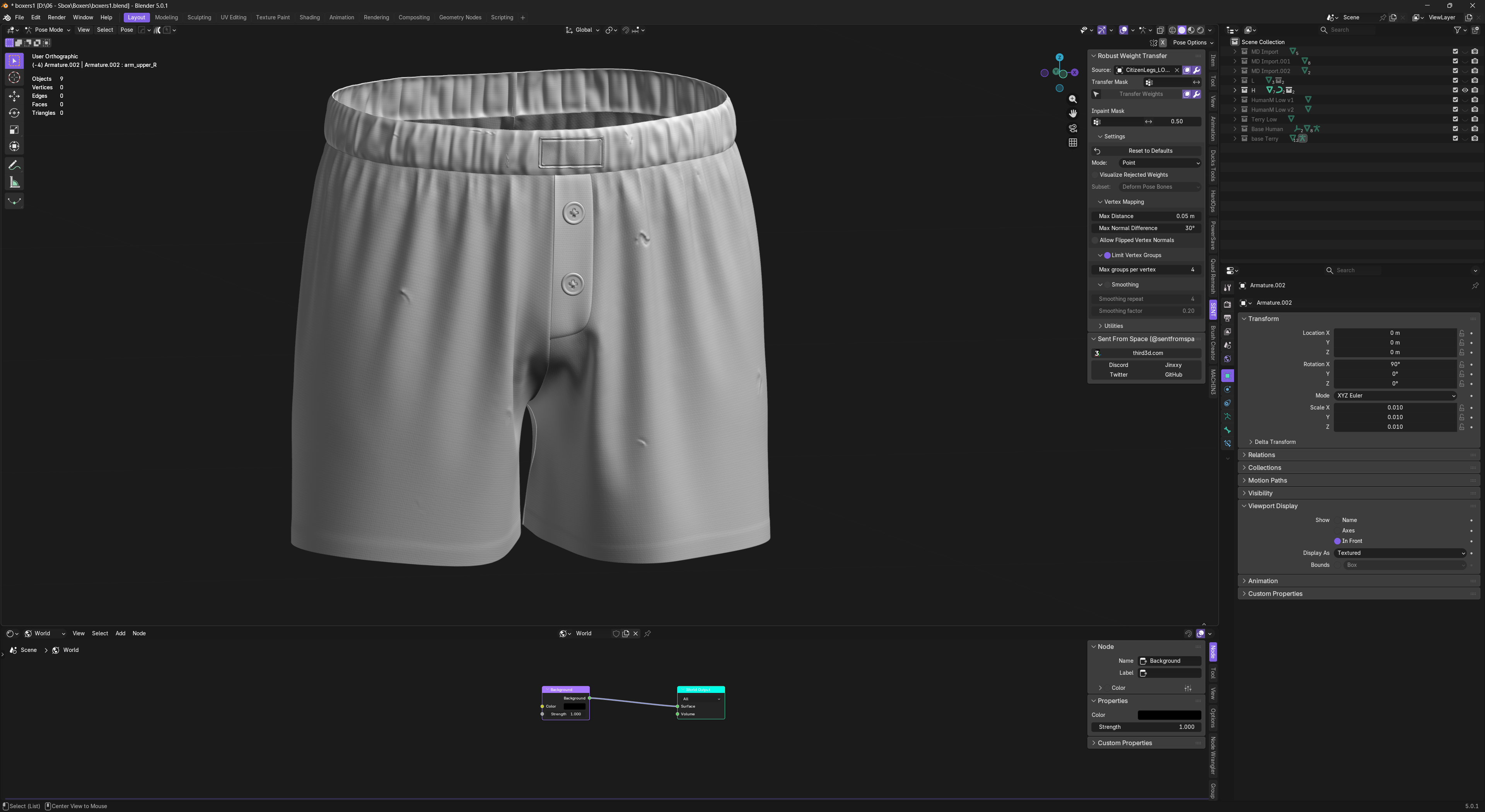Viewport: 1485px width, 812px height.
Task: Switch to the Sculpting workspace tab
Action: pos(199,17)
